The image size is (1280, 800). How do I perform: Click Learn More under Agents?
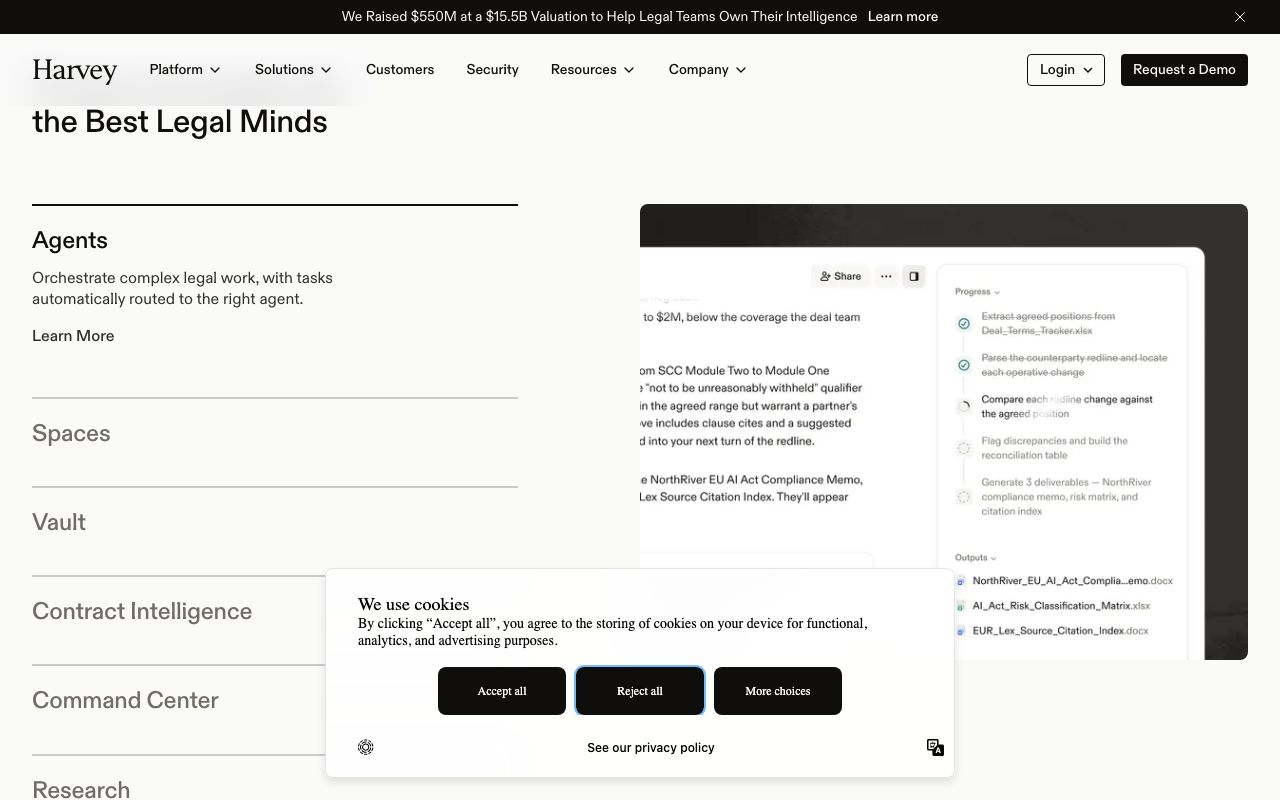[x=73, y=336]
